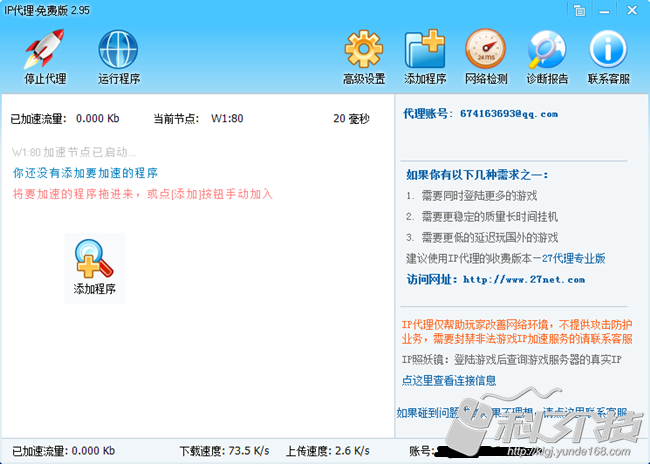Click 你还没有添加要加速的程序 message
650x464 pixels.
85,173
